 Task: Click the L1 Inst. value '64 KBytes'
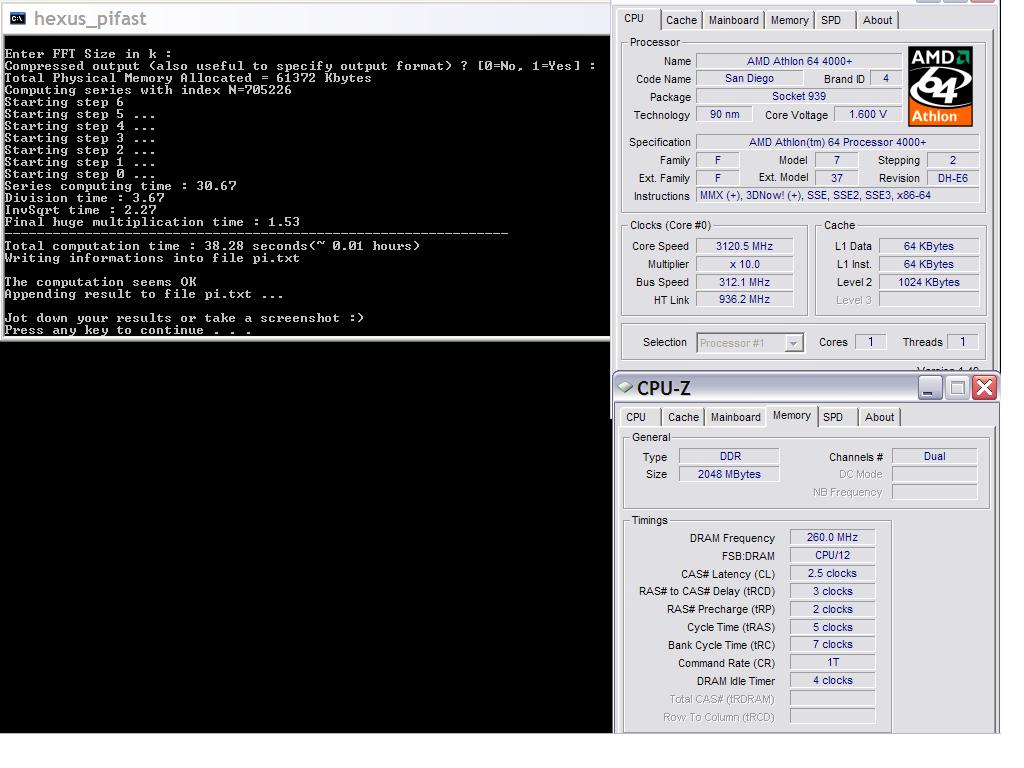point(929,264)
